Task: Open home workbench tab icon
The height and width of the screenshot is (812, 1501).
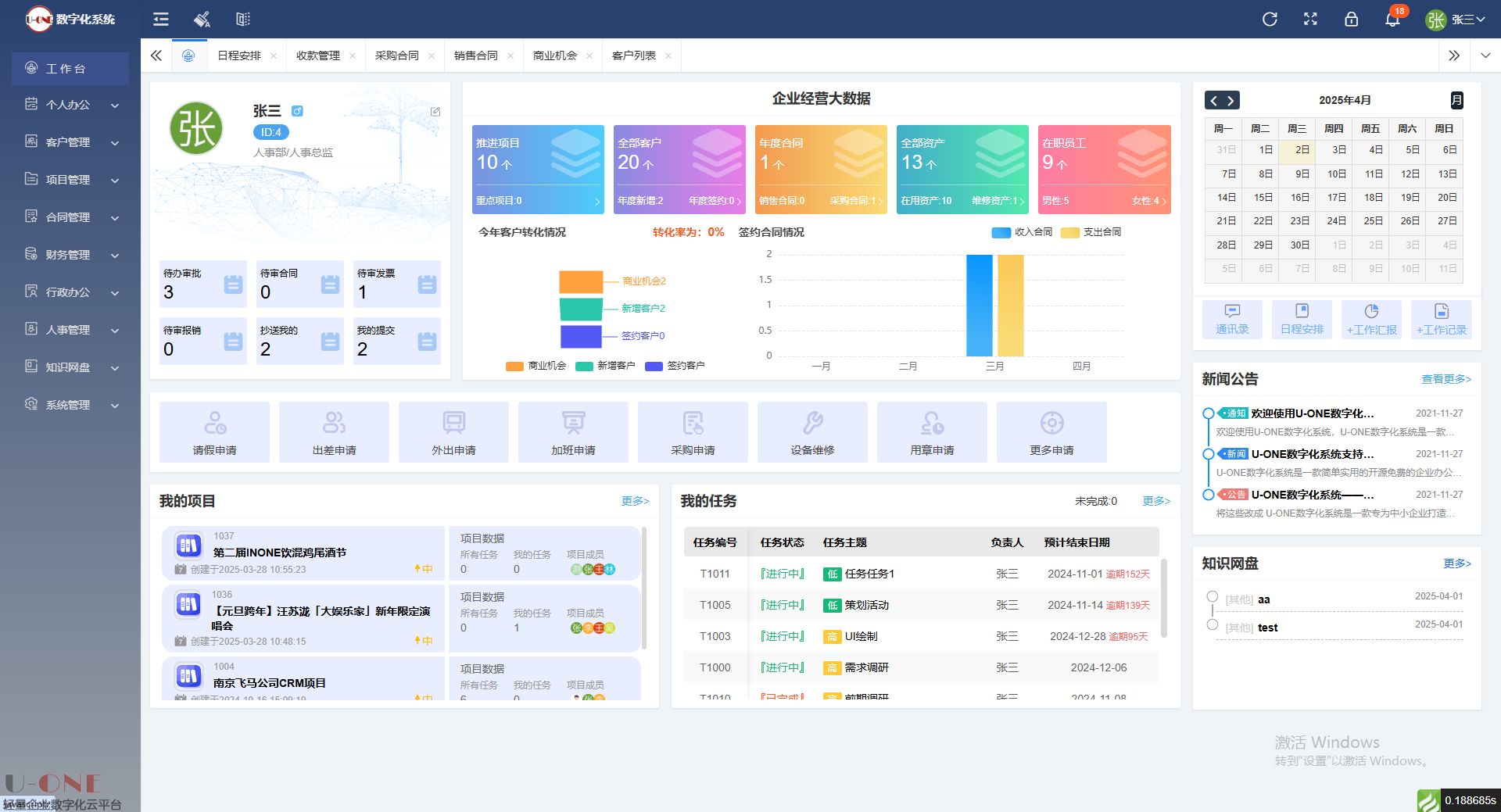Action: (188, 55)
